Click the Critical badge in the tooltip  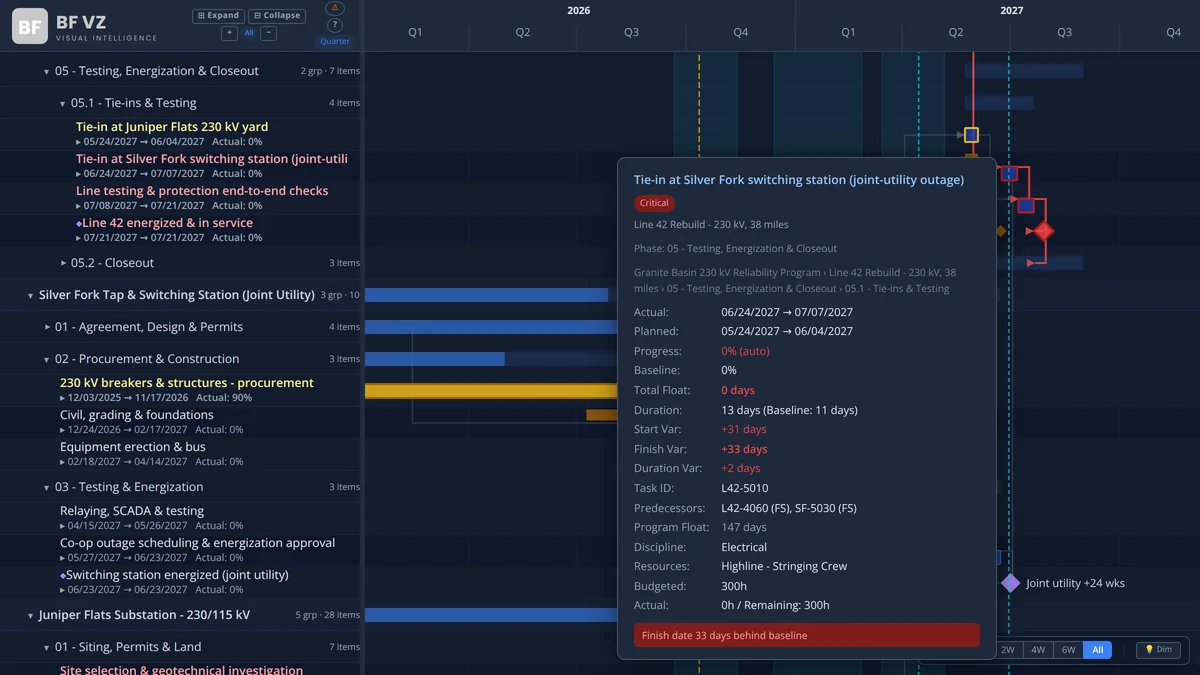pos(654,203)
